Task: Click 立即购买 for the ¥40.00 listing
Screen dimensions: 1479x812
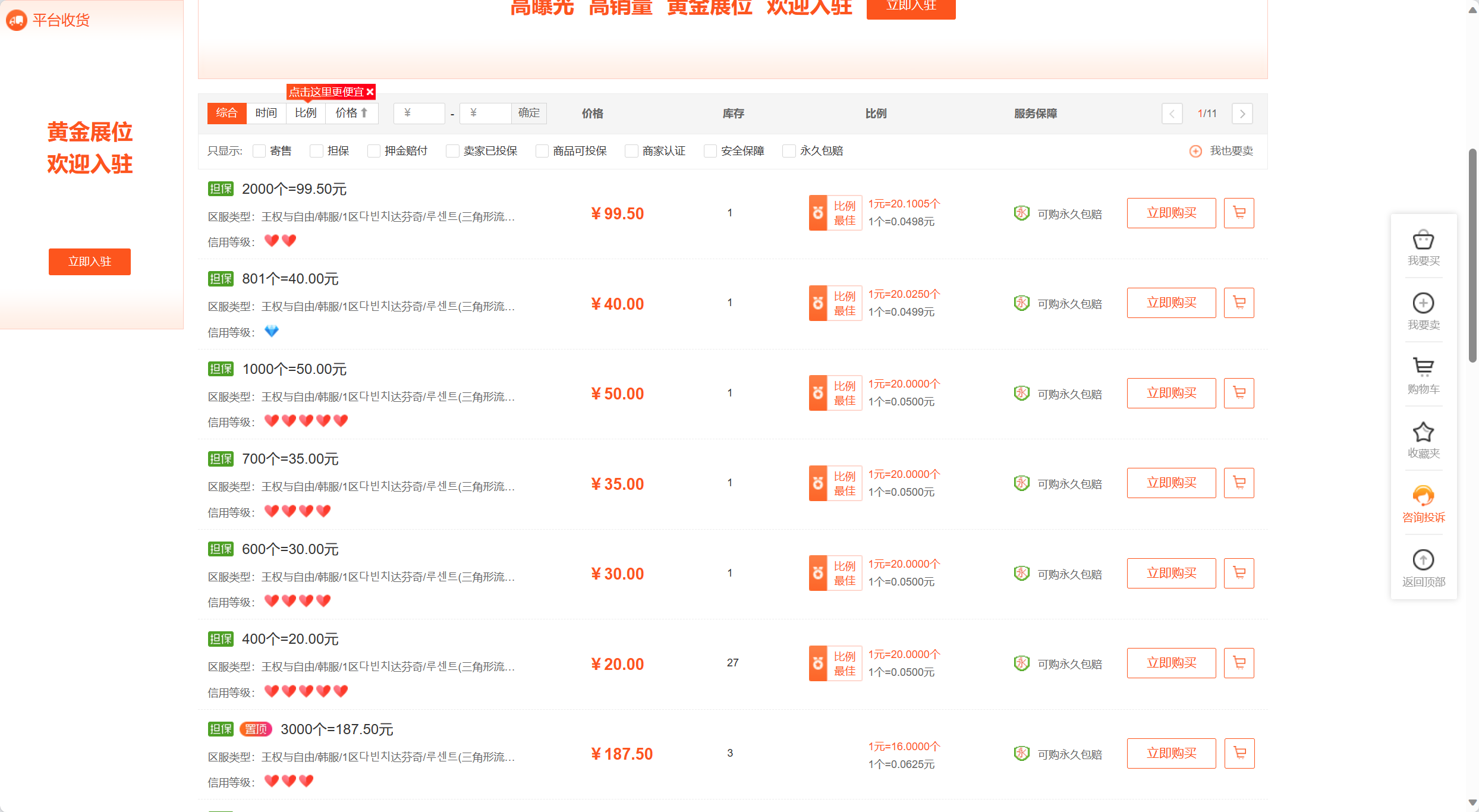Action: pyautogui.click(x=1171, y=303)
